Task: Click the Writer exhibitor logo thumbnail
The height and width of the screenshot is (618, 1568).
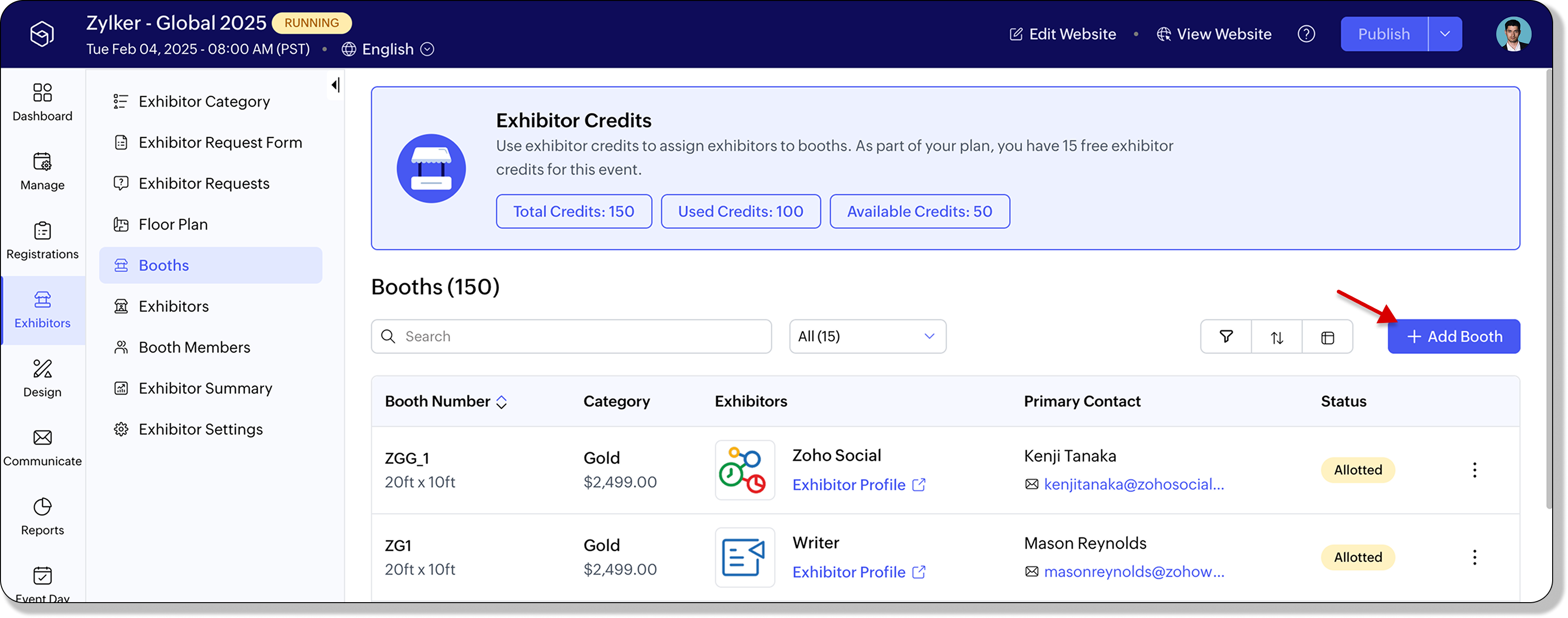Action: pos(744,557)
